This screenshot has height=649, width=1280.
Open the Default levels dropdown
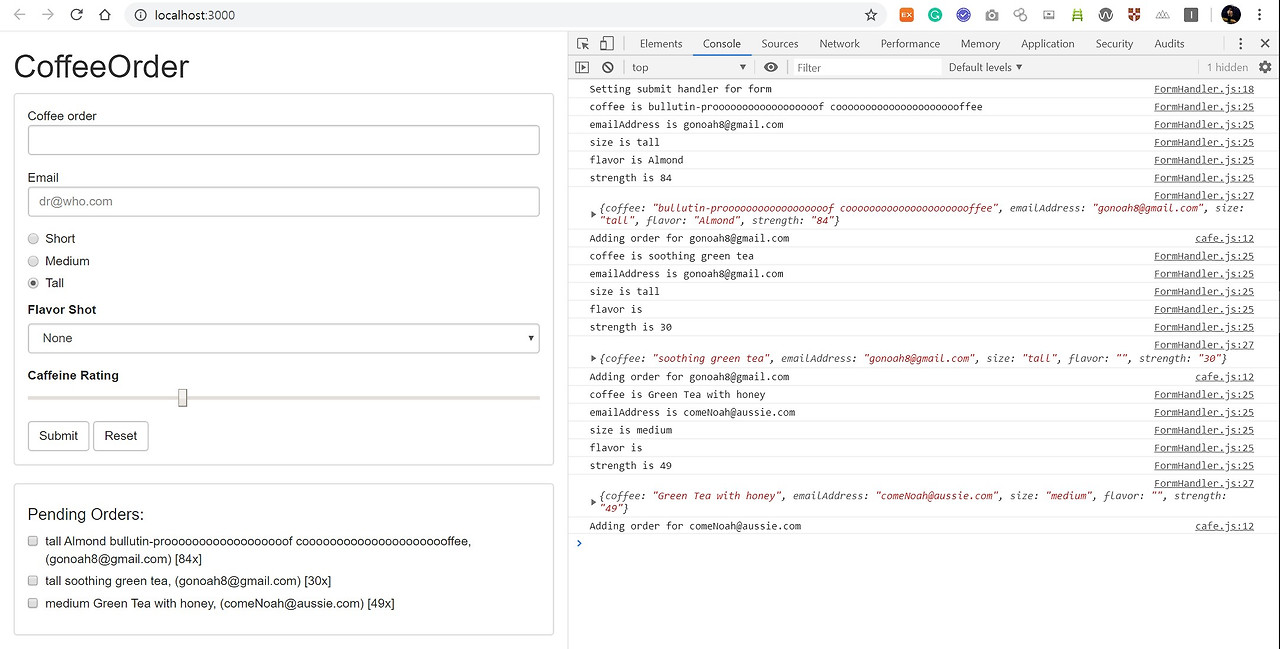[x=986, y=67]
